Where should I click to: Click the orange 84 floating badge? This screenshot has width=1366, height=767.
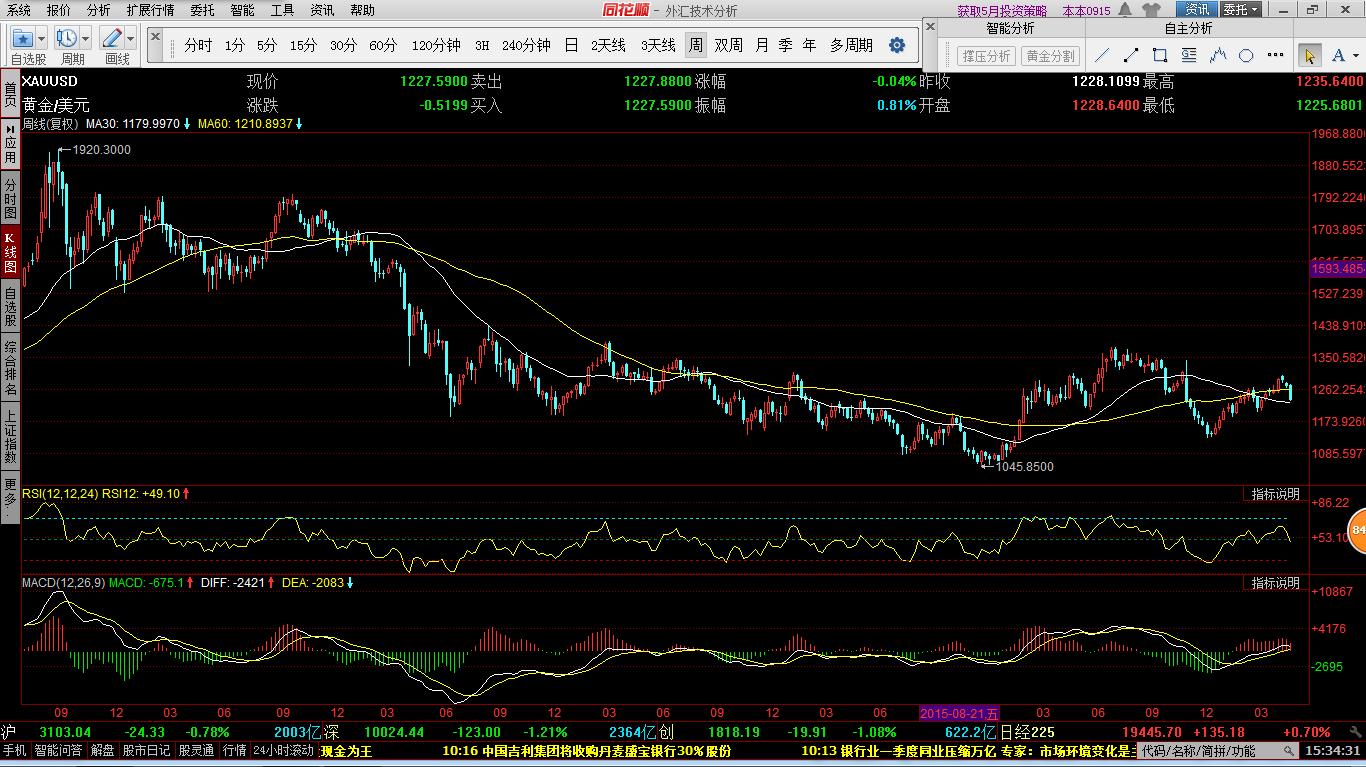[x=1357, y=531]
